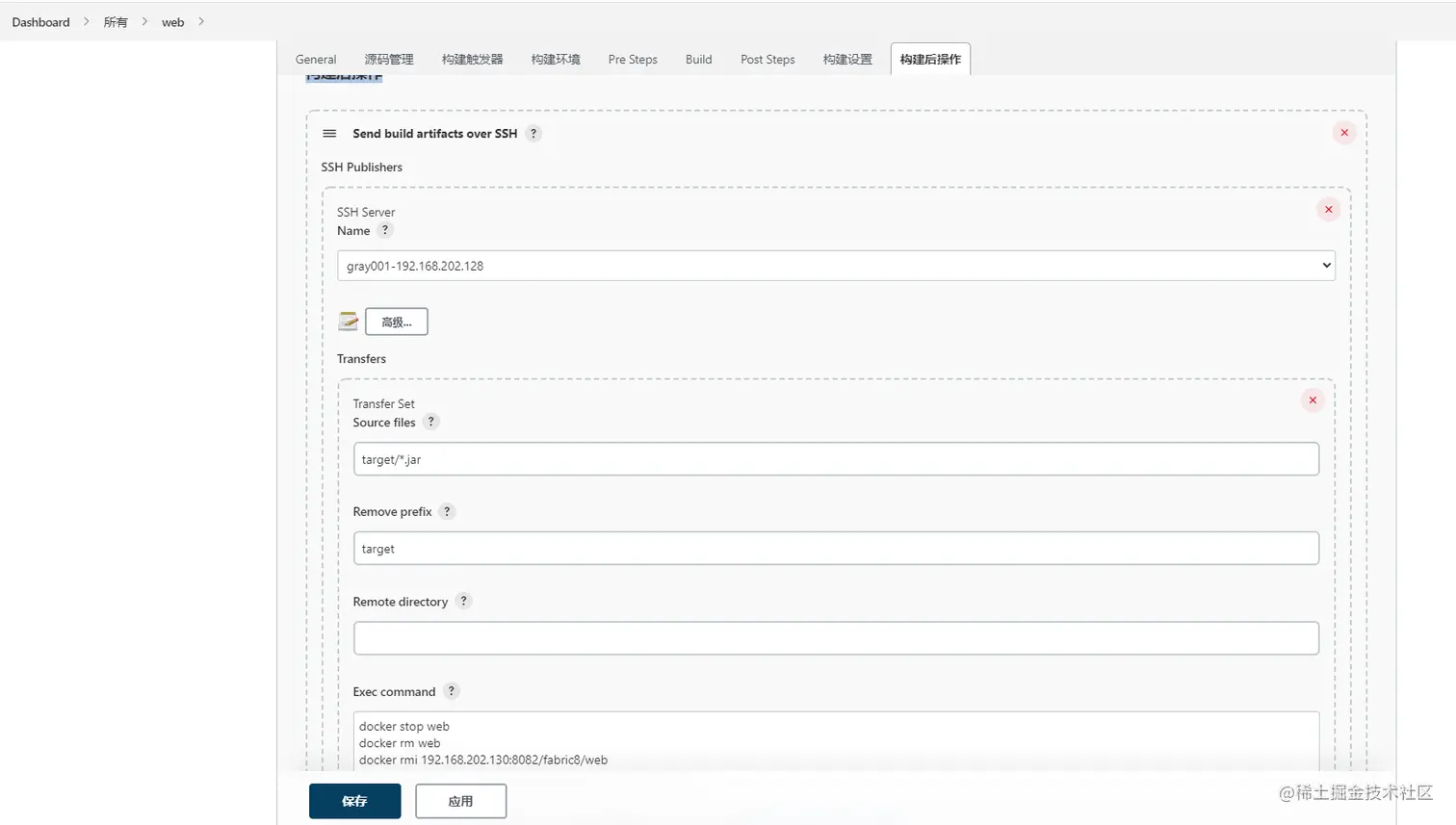Open the 高级 advanced options button

[397, 322]
